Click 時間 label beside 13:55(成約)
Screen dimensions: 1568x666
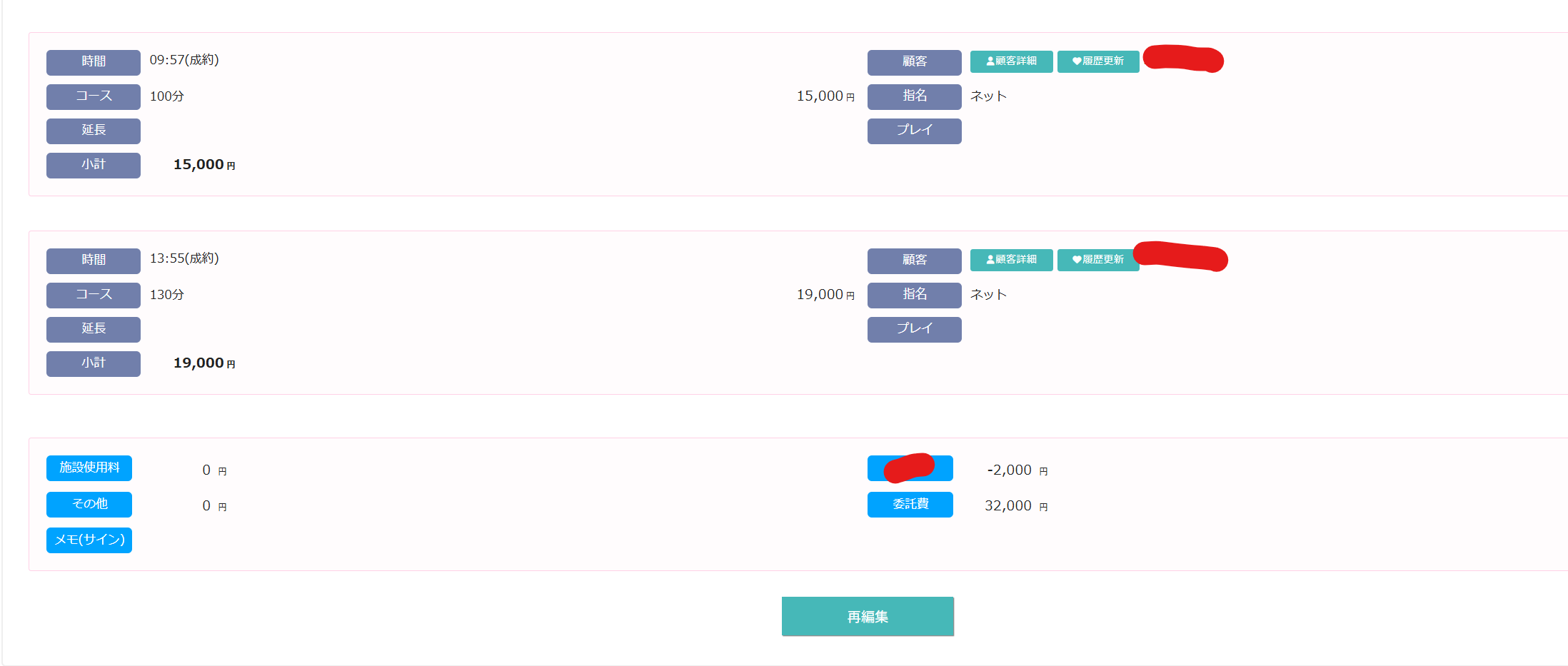[x=94, y=261]
